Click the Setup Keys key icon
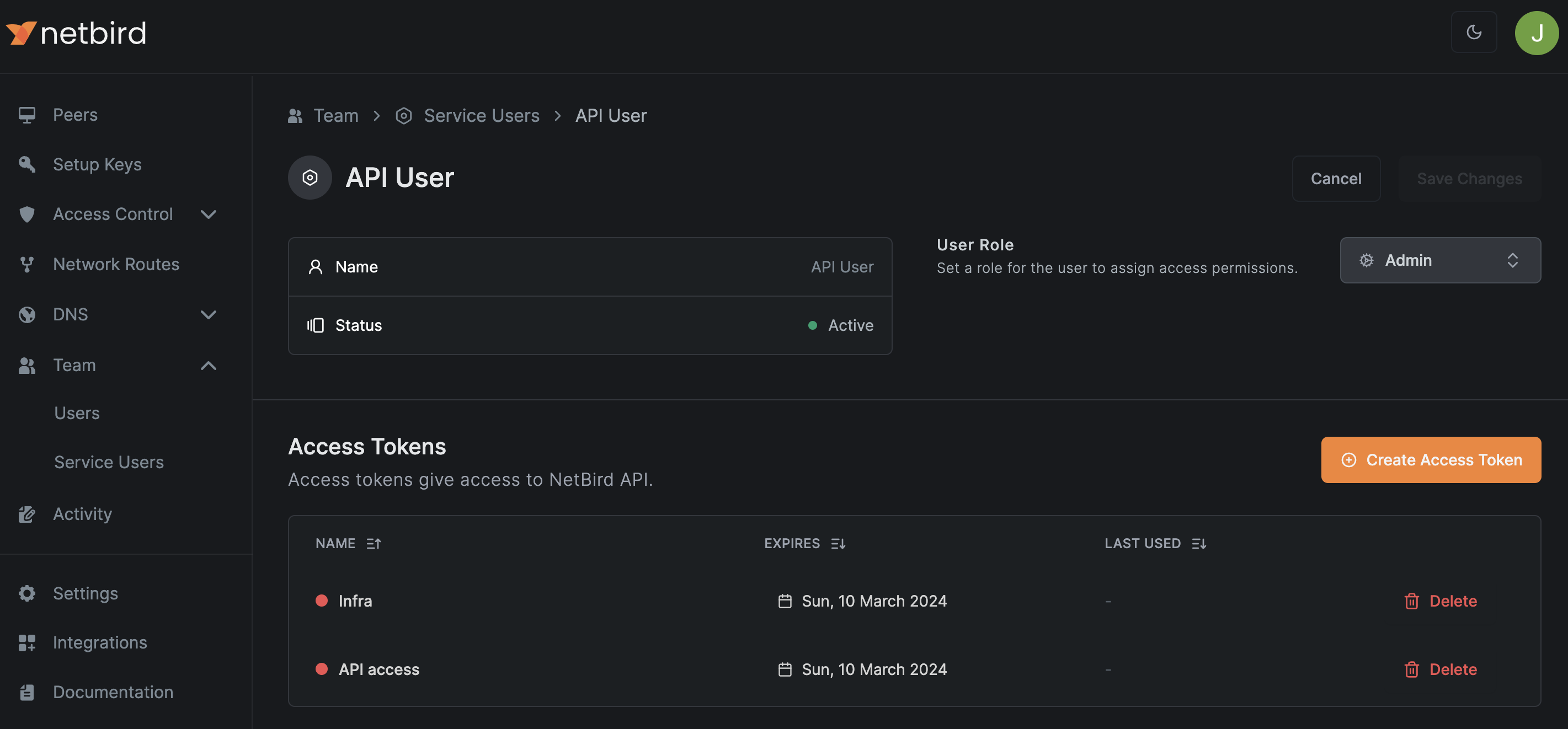 click(x=27, y=164)
